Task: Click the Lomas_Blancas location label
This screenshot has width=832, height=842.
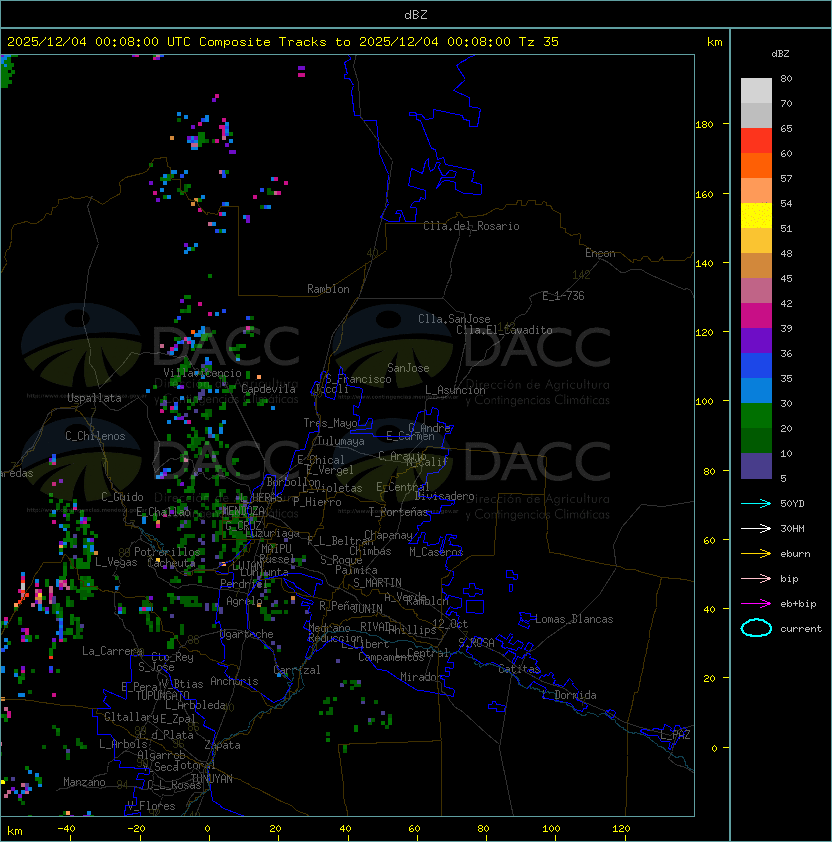Action: (x=574, y=619)
